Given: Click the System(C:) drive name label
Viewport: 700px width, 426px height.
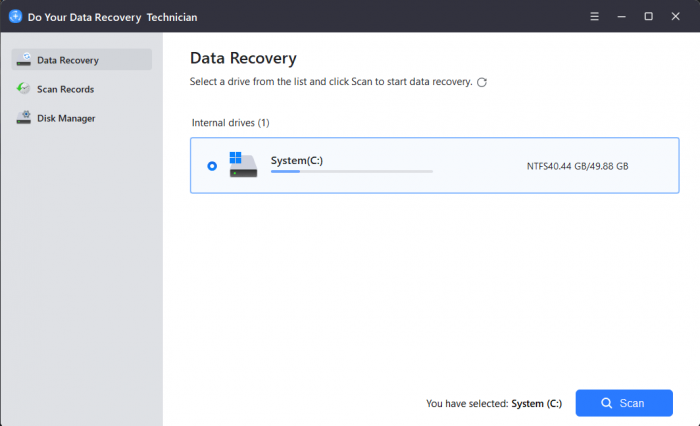Looking at the screenshot, I should tap(297, 160).
